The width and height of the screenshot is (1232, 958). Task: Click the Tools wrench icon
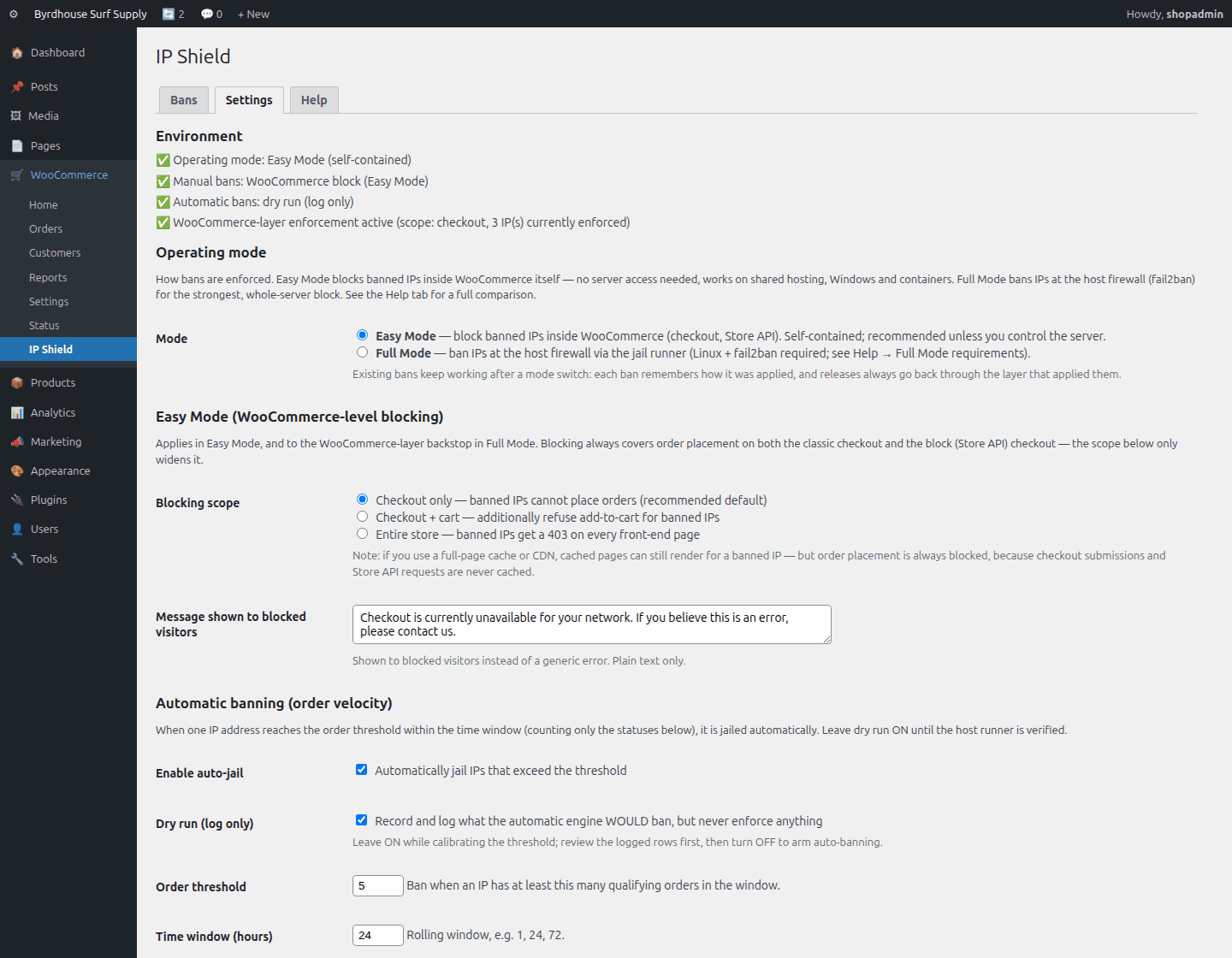coord(17,559)
